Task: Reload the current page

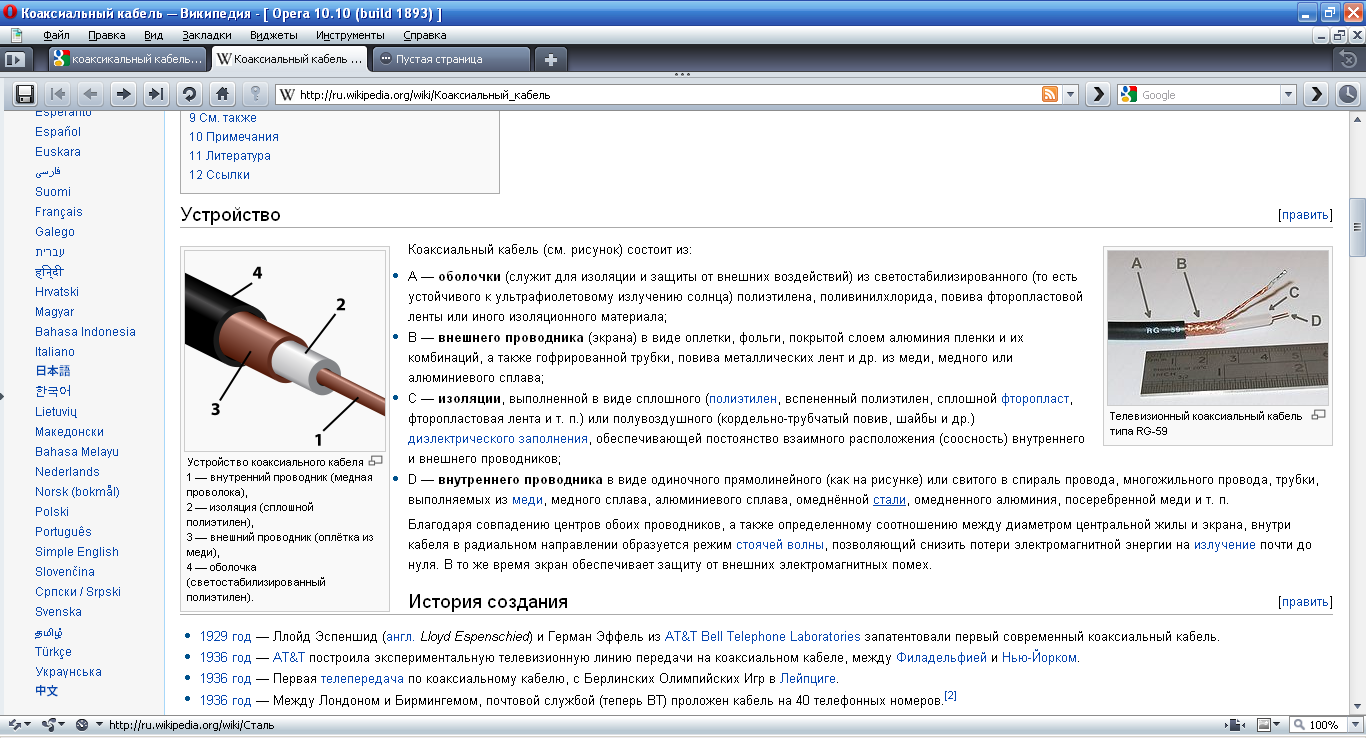Action: tap(188, 94)
